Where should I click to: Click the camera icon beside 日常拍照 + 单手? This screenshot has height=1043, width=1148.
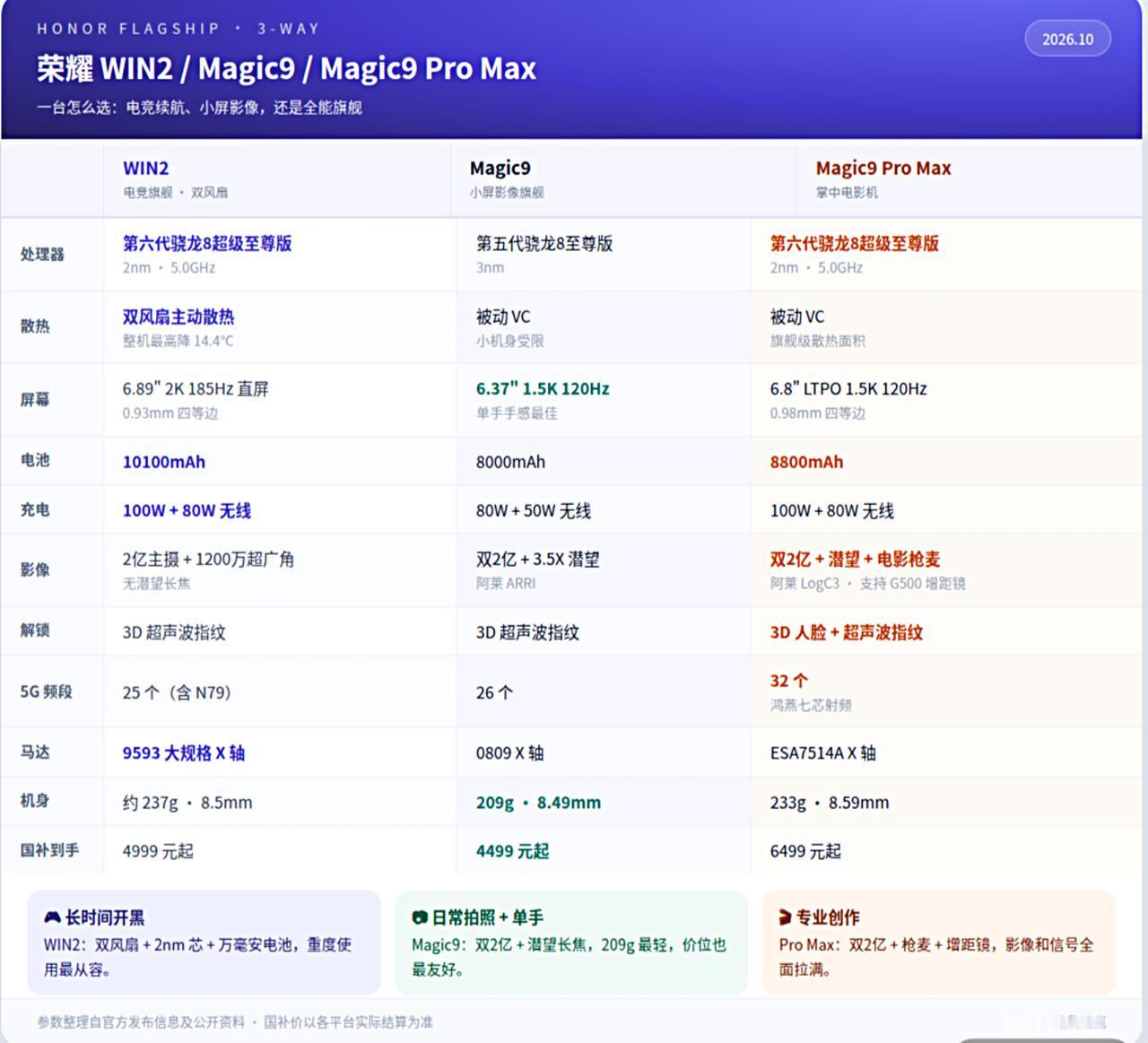tap(419, 917)
